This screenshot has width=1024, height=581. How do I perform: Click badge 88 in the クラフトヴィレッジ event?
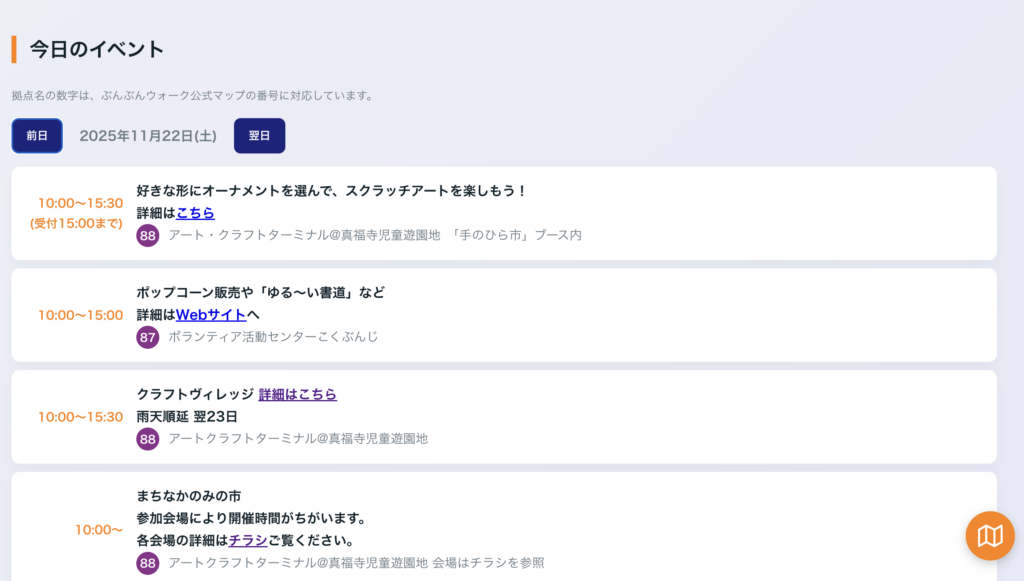(148, 439)
